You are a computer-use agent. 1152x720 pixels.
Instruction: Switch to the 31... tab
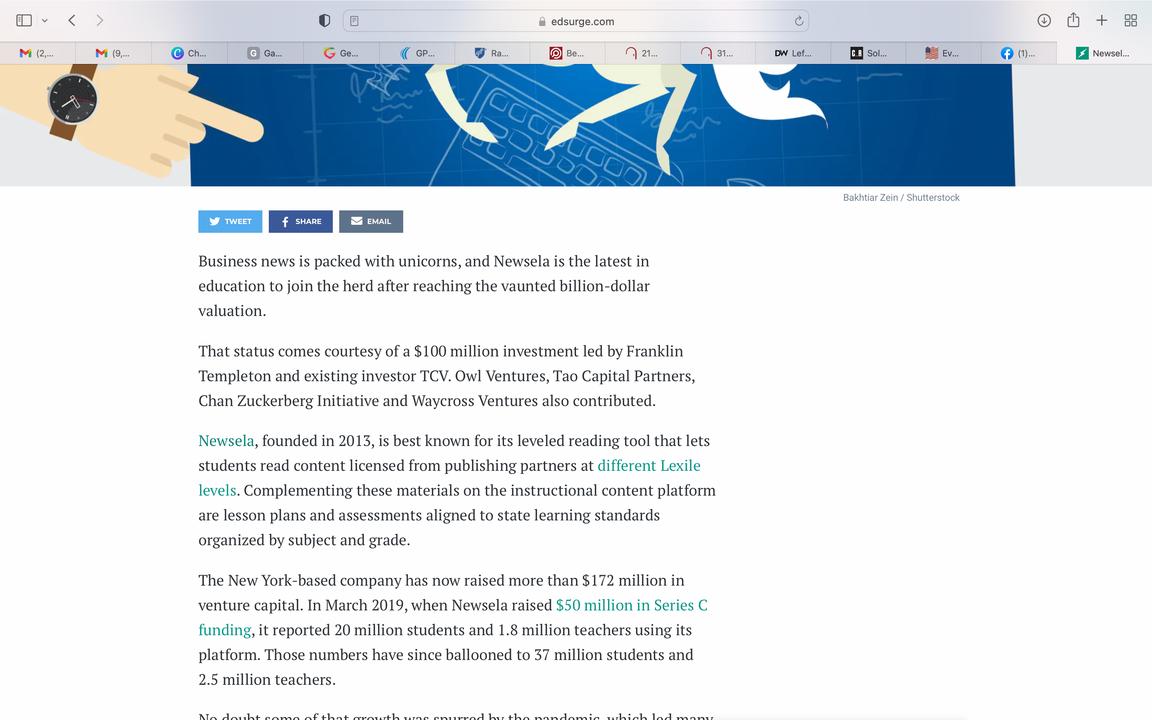tap(717, 53)
